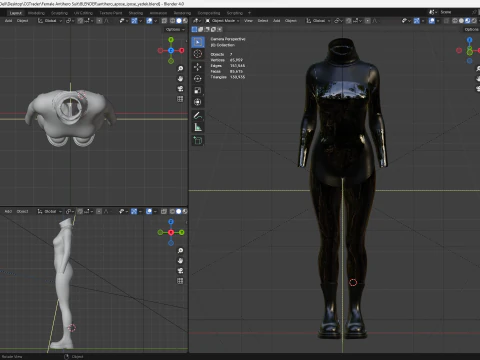Open gizmo settings dropdown in top-left viewport
The width and height of the screenshot is (480, 360).
click(140, 21)
